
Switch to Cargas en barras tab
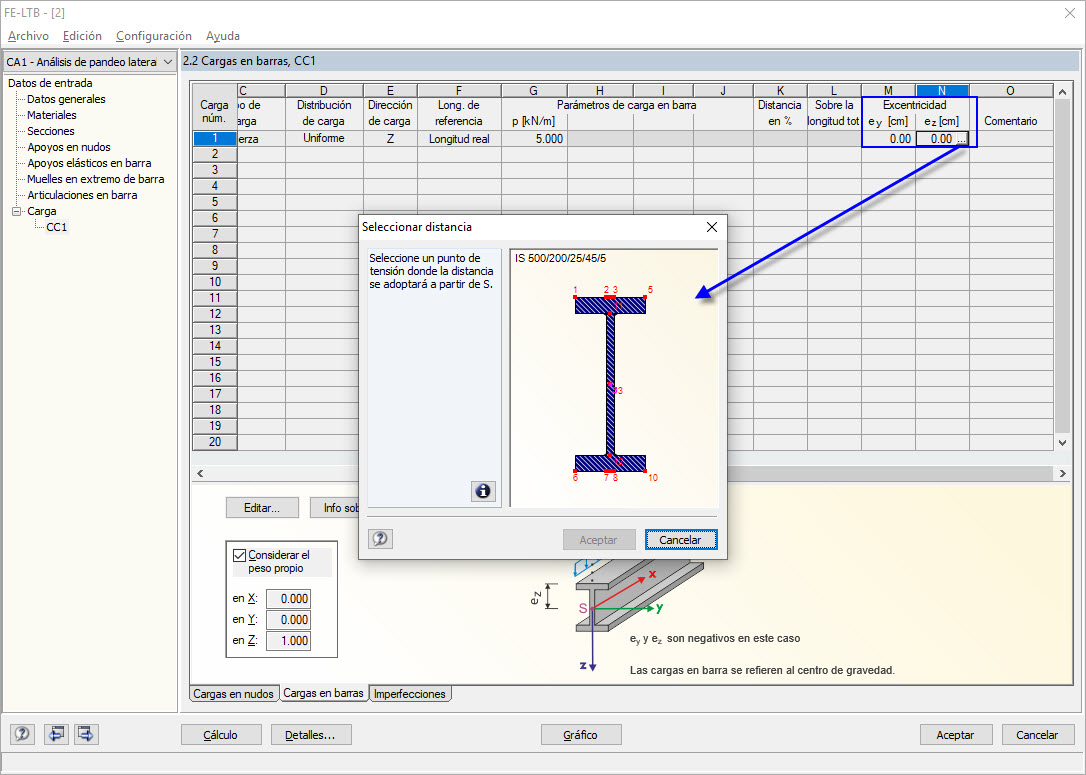click(323, 693)
